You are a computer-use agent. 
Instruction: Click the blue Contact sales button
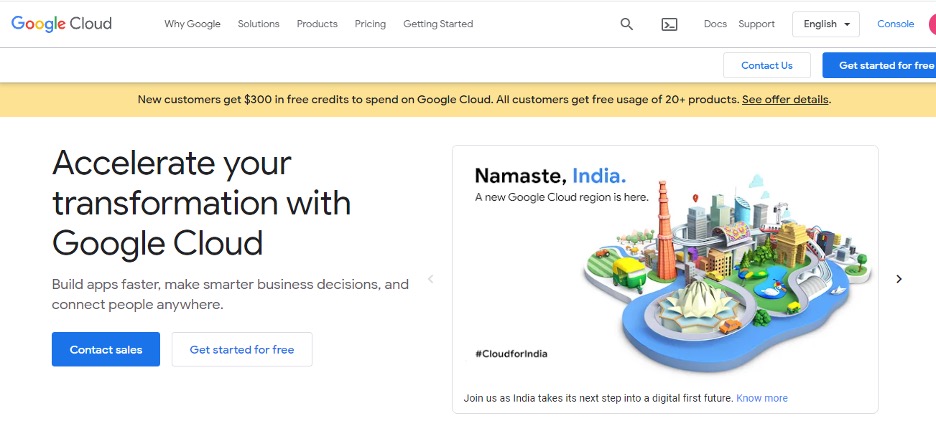(x=106, y=350)
